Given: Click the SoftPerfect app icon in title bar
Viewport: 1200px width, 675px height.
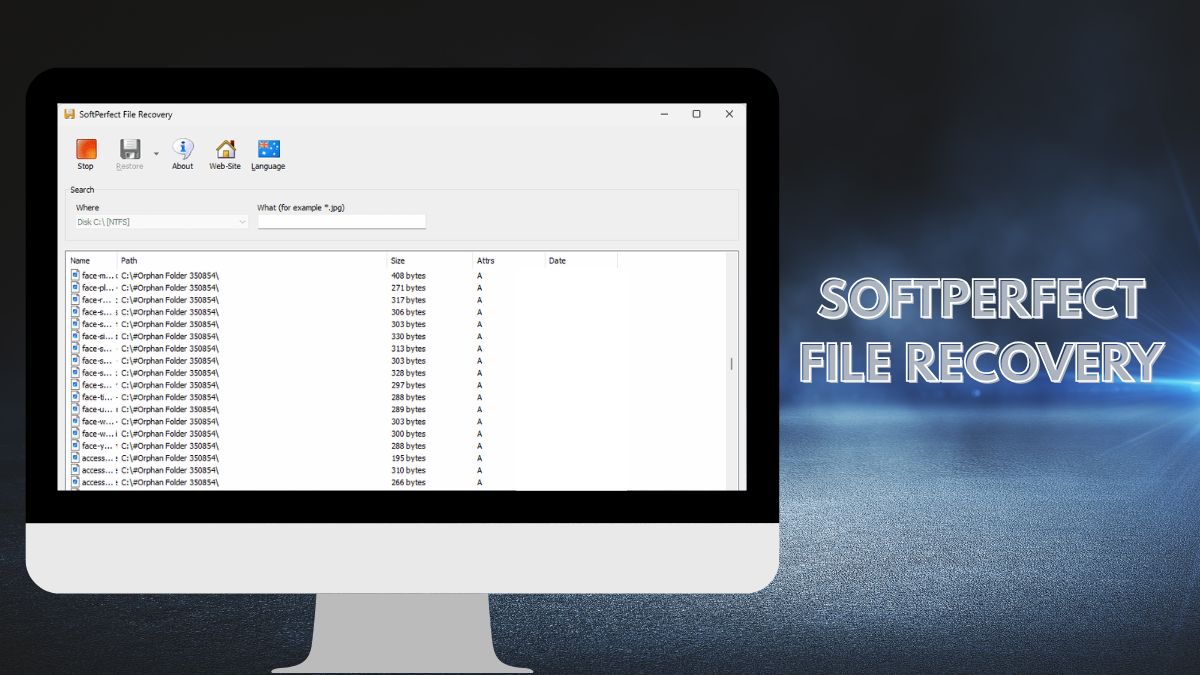Looking at the screenshot, I should (69, 114).
